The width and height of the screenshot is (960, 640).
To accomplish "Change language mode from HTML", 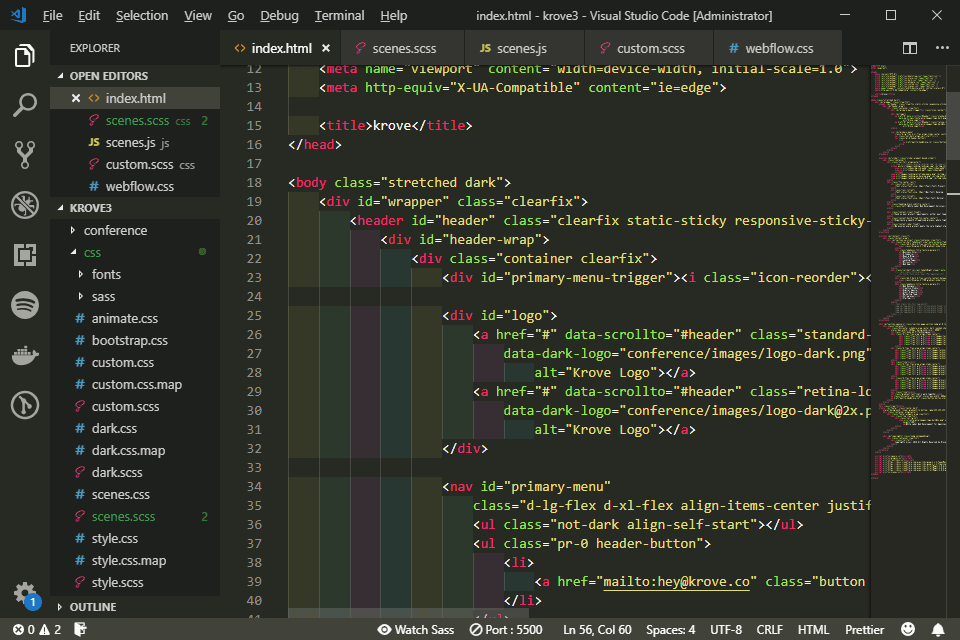I will (813, 630).
